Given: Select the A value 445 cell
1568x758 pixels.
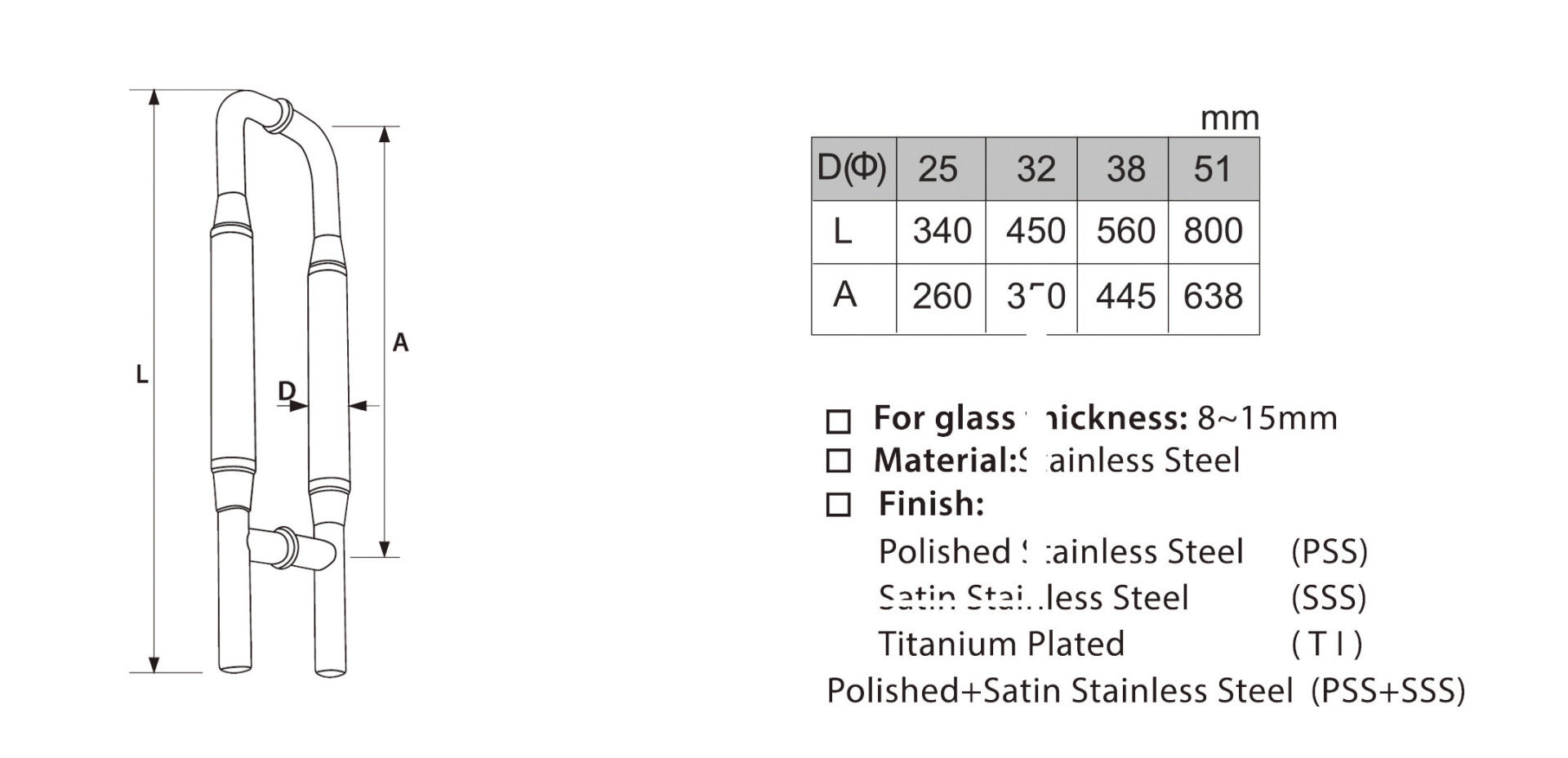Looking at the screenshot, I should click(x=1124, y=298).
